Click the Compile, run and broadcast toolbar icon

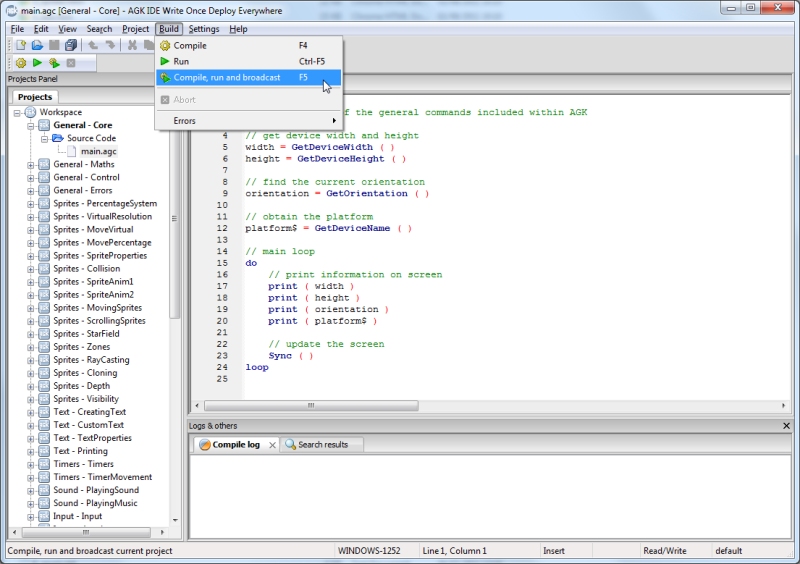[54, 63]
